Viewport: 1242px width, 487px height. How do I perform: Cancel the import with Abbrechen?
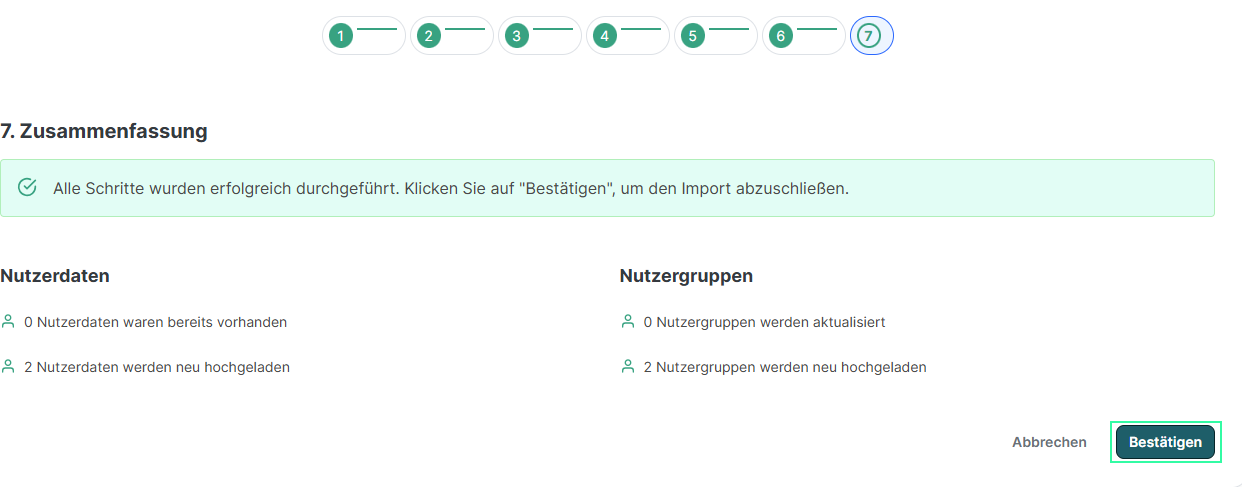click(1049, 442)
